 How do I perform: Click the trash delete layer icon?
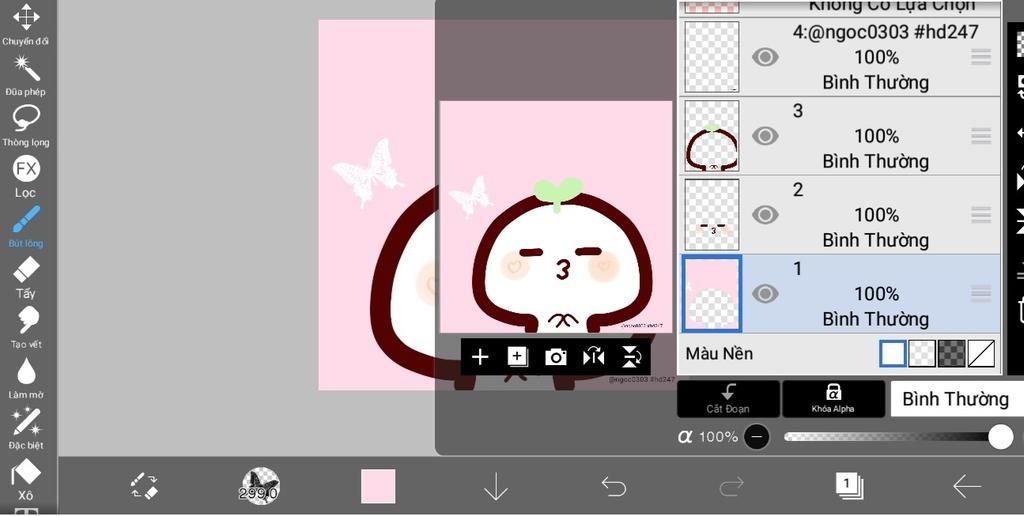(x=1021, y=310)
